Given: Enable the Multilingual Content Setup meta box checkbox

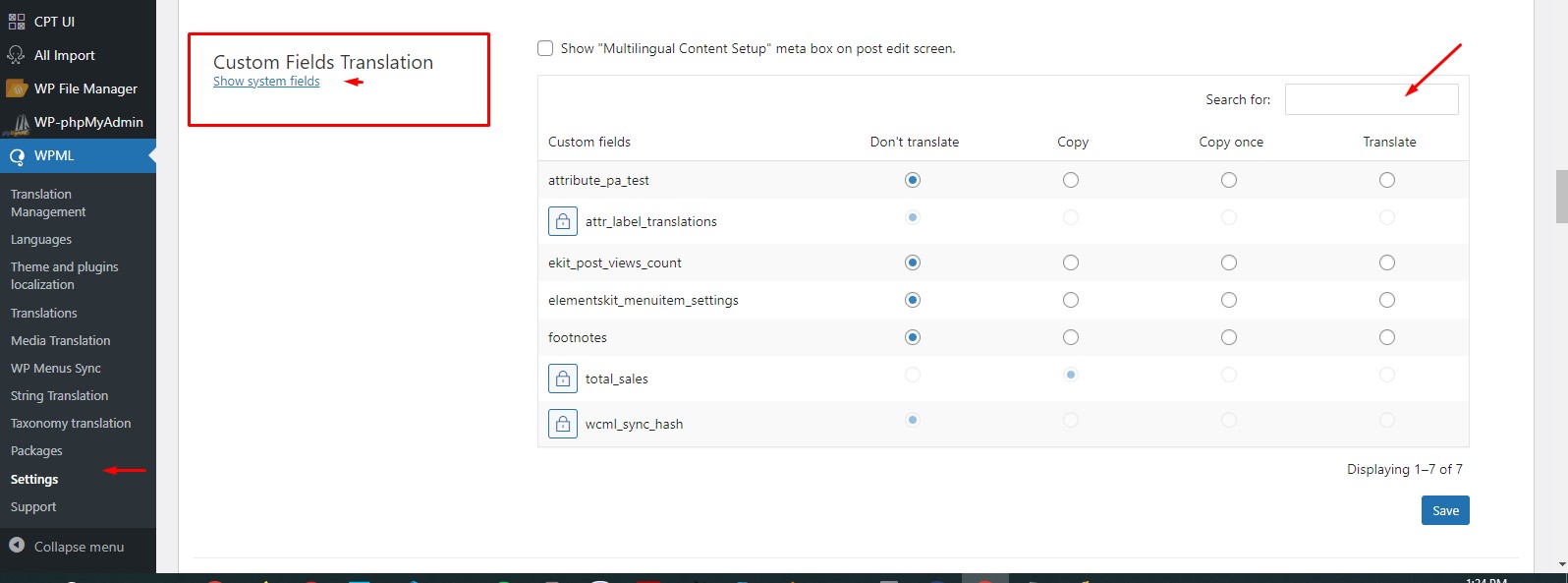Looking at the screenshot, I should 545,48.
